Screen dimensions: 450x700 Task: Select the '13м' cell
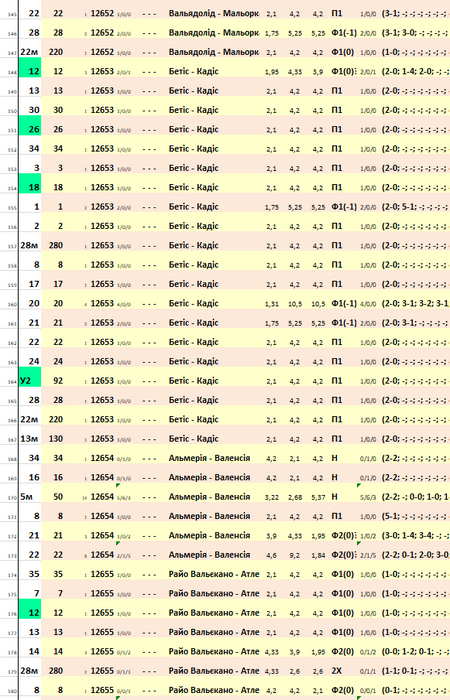coord(29,439)
